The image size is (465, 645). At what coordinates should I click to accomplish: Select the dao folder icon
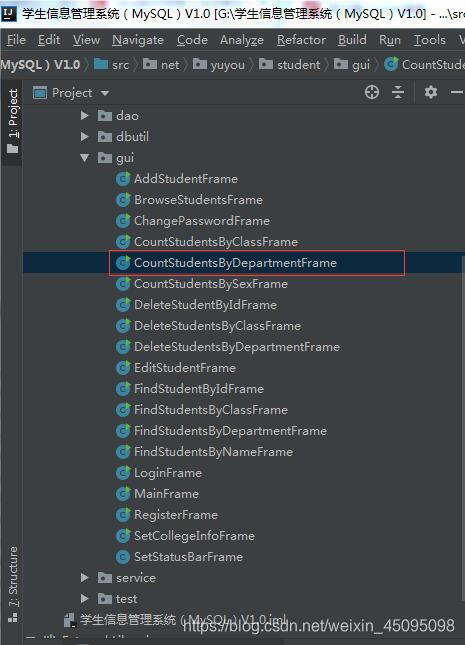105,116
